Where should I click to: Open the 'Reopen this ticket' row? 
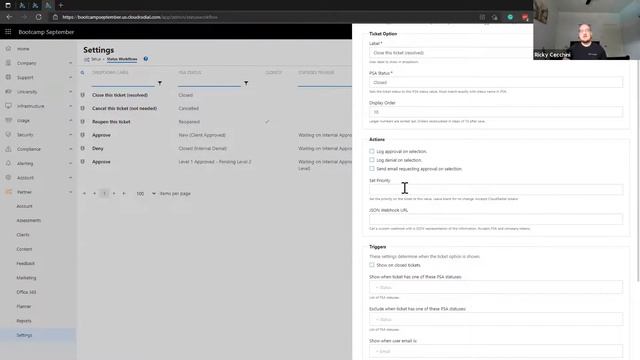[111, 122]
